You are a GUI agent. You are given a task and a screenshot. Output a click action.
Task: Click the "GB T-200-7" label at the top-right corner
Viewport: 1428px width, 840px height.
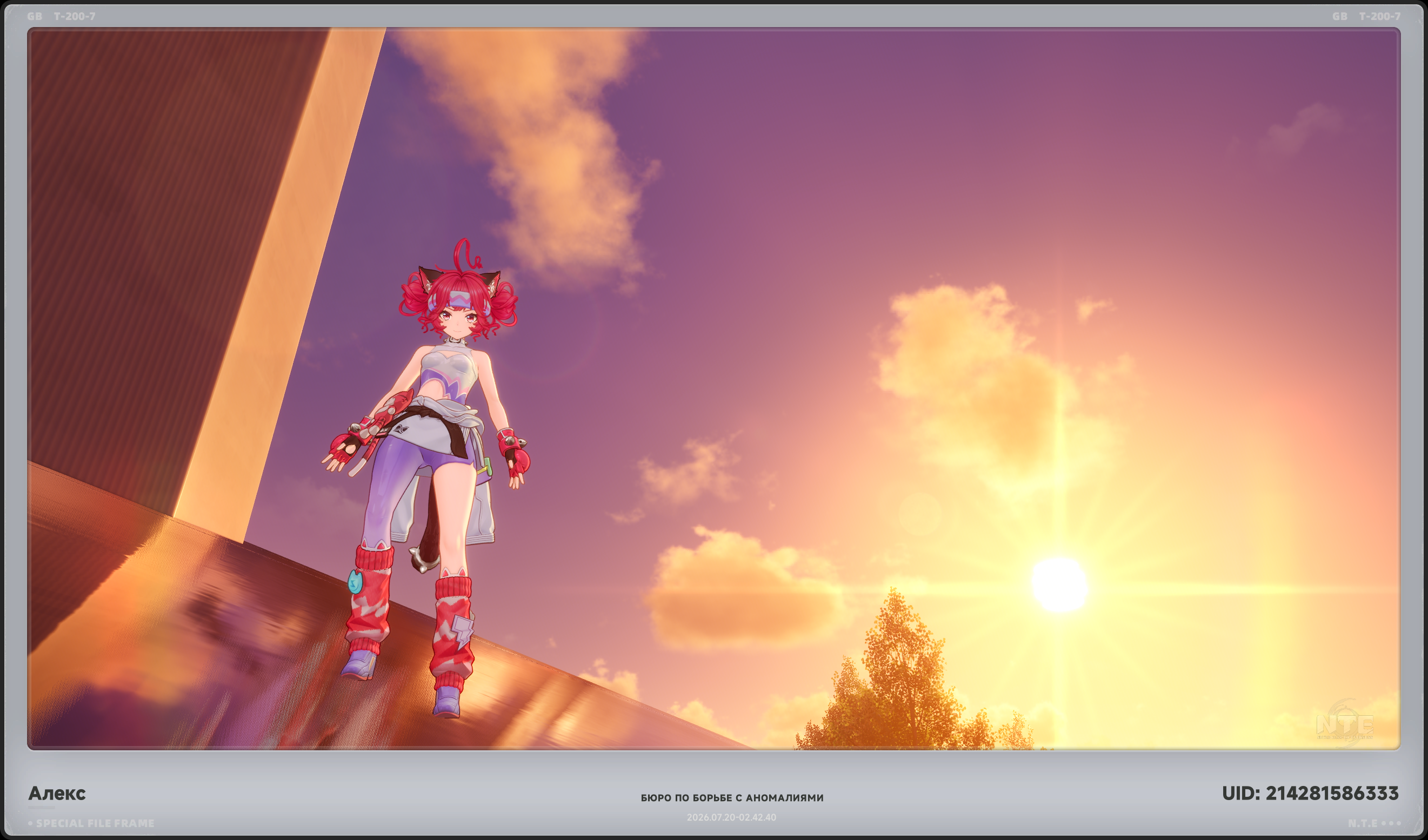click(x=1366, y=16)
